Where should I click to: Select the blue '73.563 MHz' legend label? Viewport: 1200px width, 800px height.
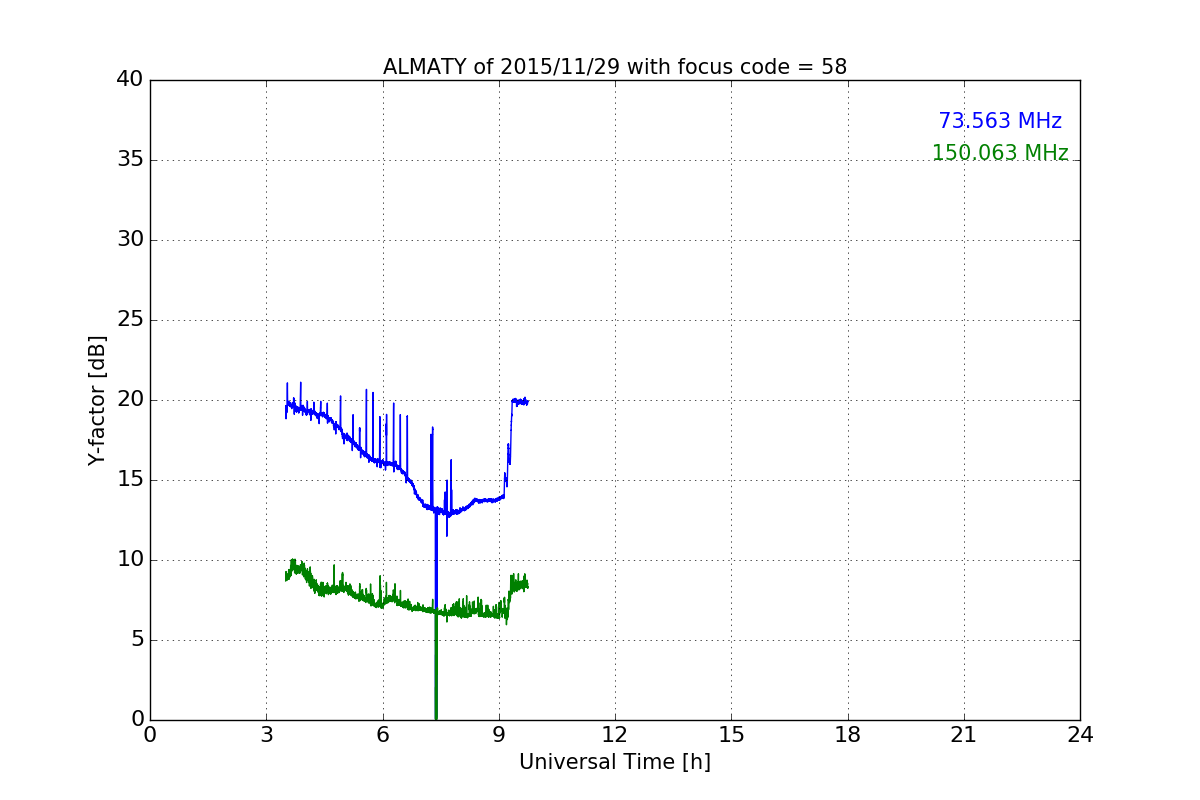coord(1000,121)
